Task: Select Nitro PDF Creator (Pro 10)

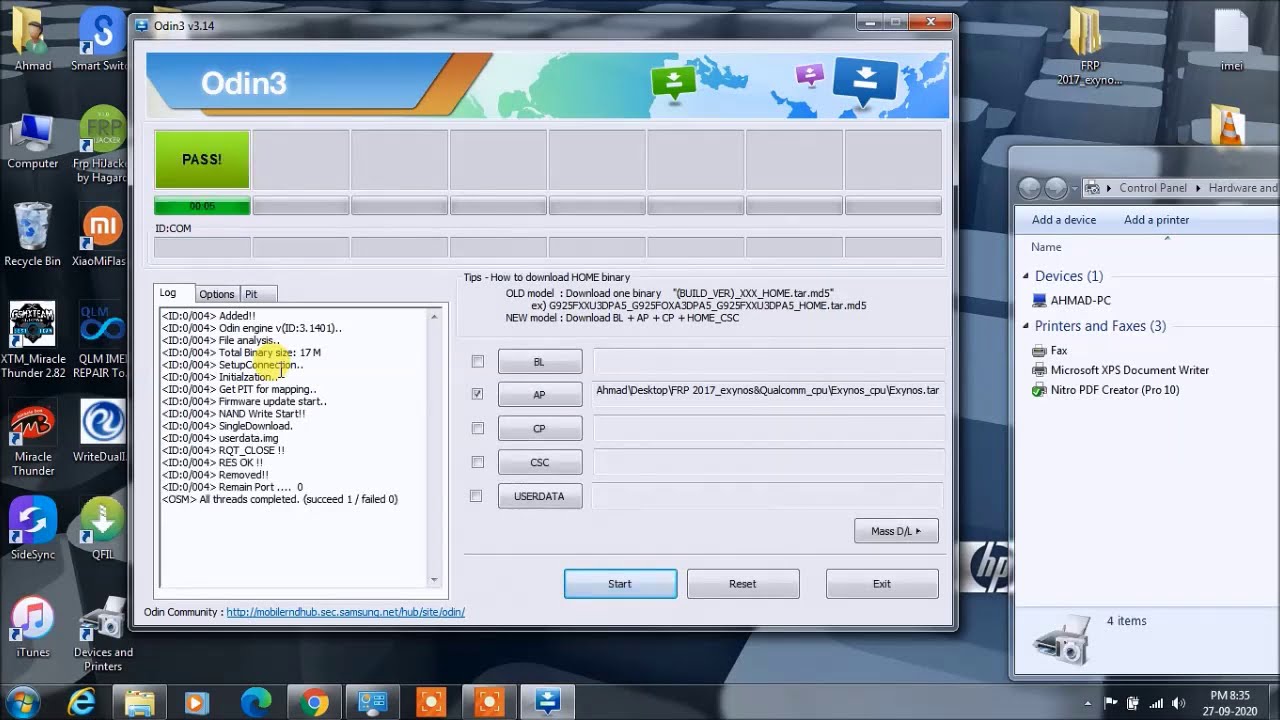Action: pyautogui.click(x=1106, y=390)
